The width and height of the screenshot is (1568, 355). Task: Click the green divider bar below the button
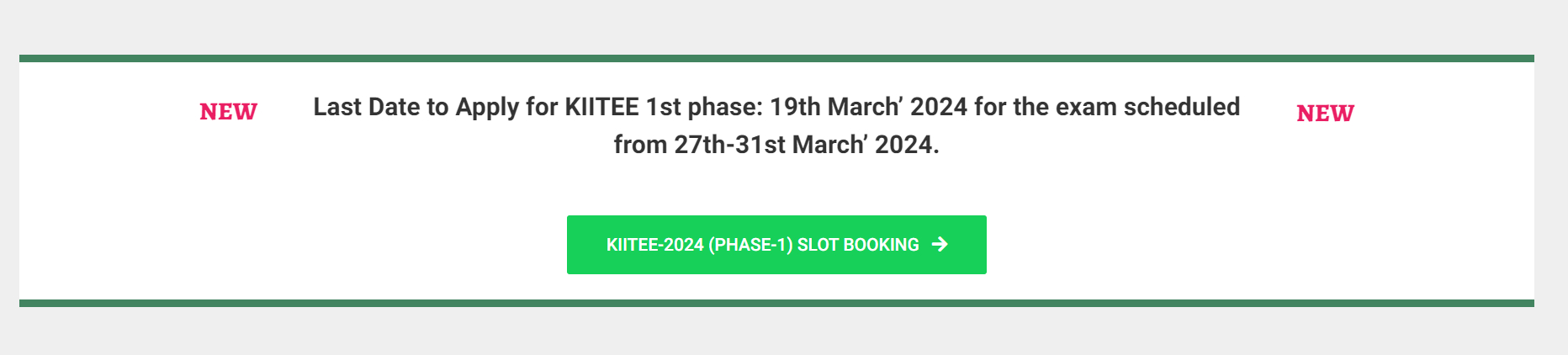pos(776,303)
